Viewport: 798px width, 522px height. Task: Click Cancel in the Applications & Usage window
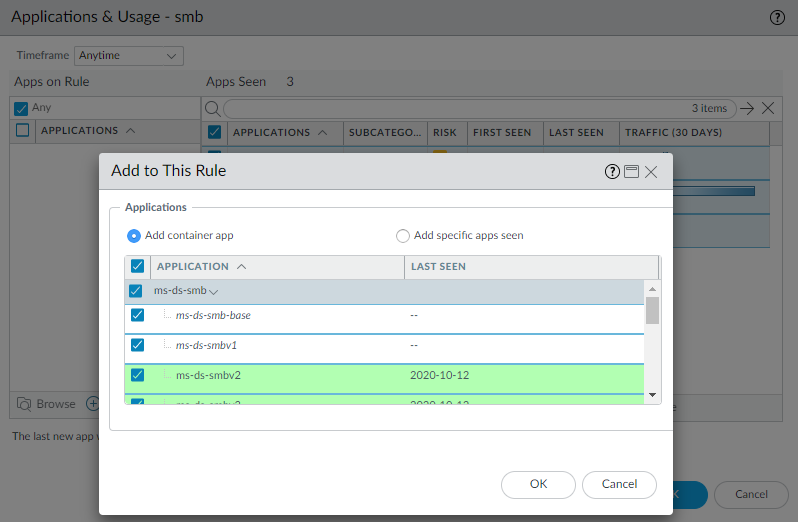click(x=751, y=495)
